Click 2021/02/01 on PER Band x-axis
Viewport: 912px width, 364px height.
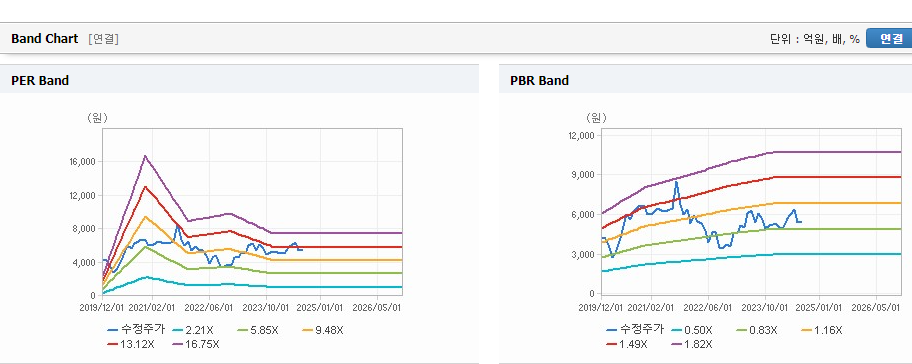click(x=153, y=307)
